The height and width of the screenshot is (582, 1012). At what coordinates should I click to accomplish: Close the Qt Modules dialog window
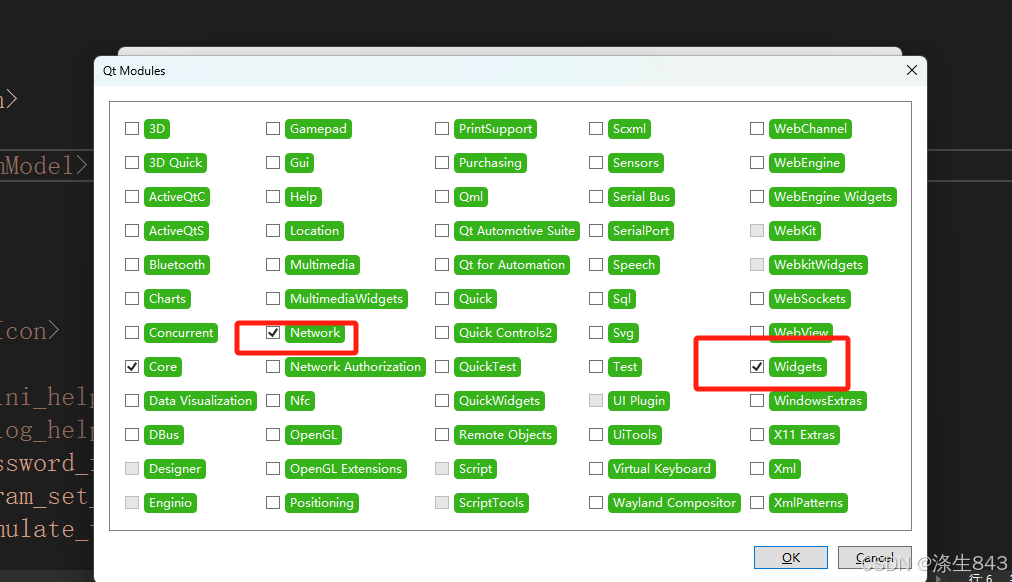click(912, 70)
